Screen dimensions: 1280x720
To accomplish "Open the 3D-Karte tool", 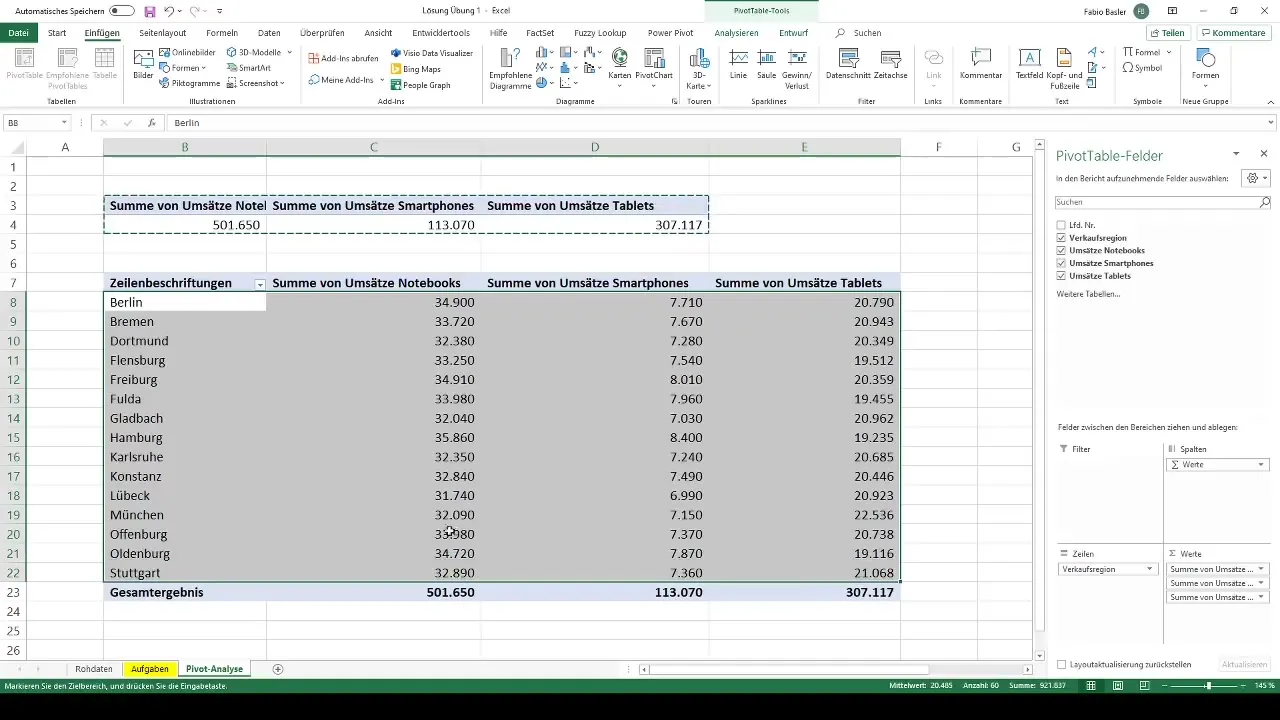I will pos(700,67).
